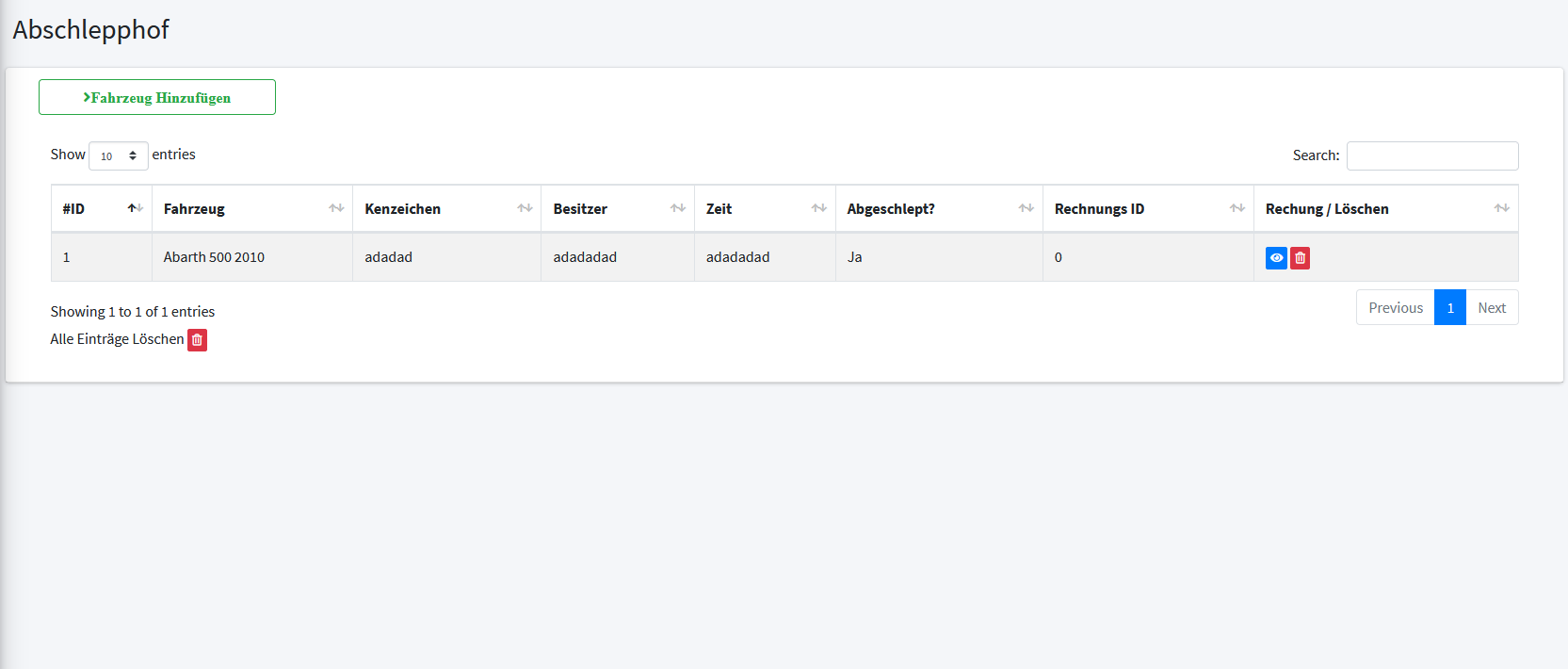The width and height of the screenshot is (1568, 669).
Task: Focus the Search input field
Action: 1431,155
